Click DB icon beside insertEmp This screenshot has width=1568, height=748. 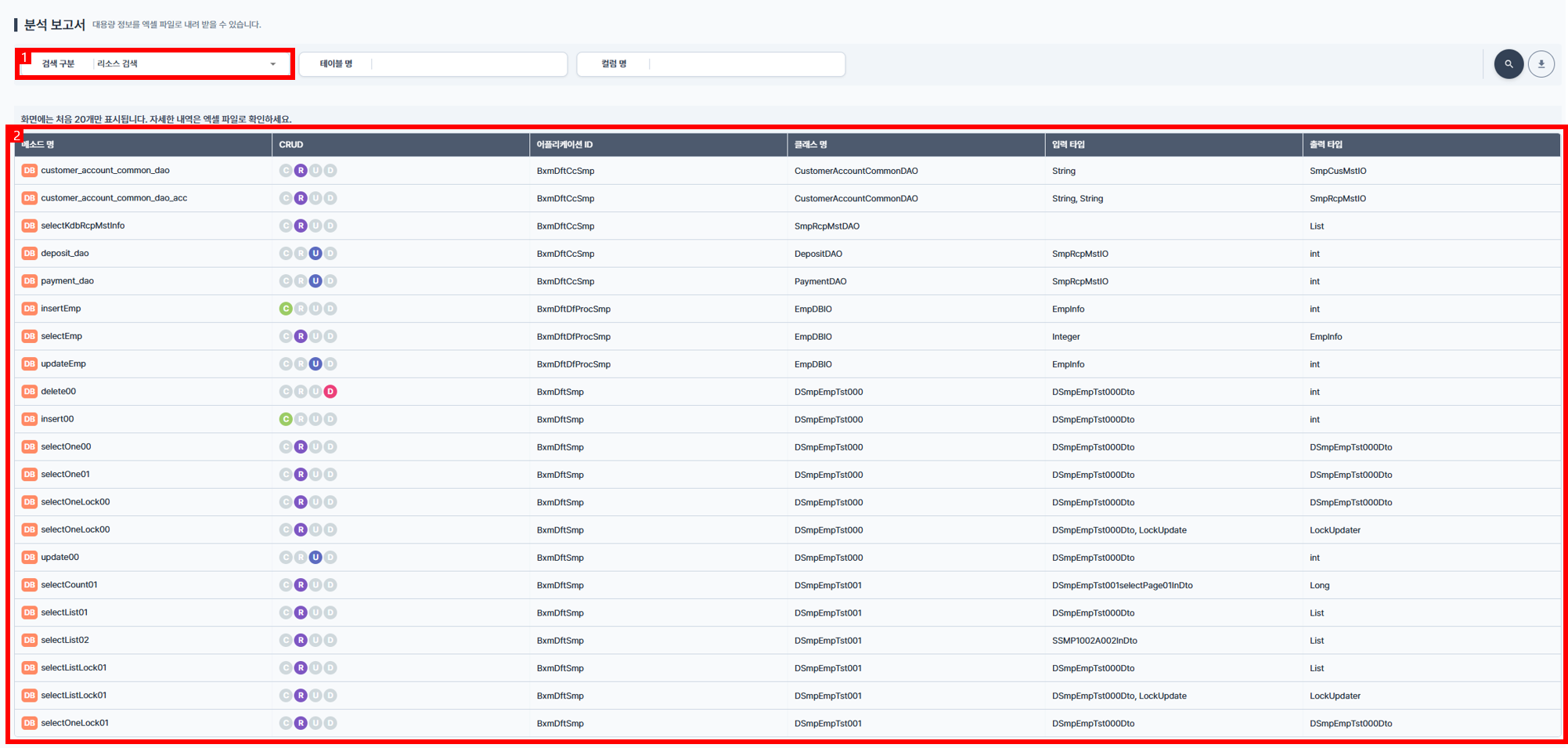coord(30,309)
